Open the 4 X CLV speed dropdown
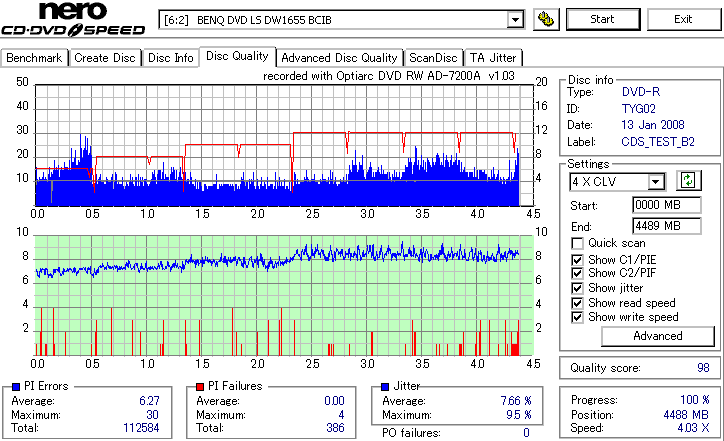This screenshot has height=441, width=724. 656,182
